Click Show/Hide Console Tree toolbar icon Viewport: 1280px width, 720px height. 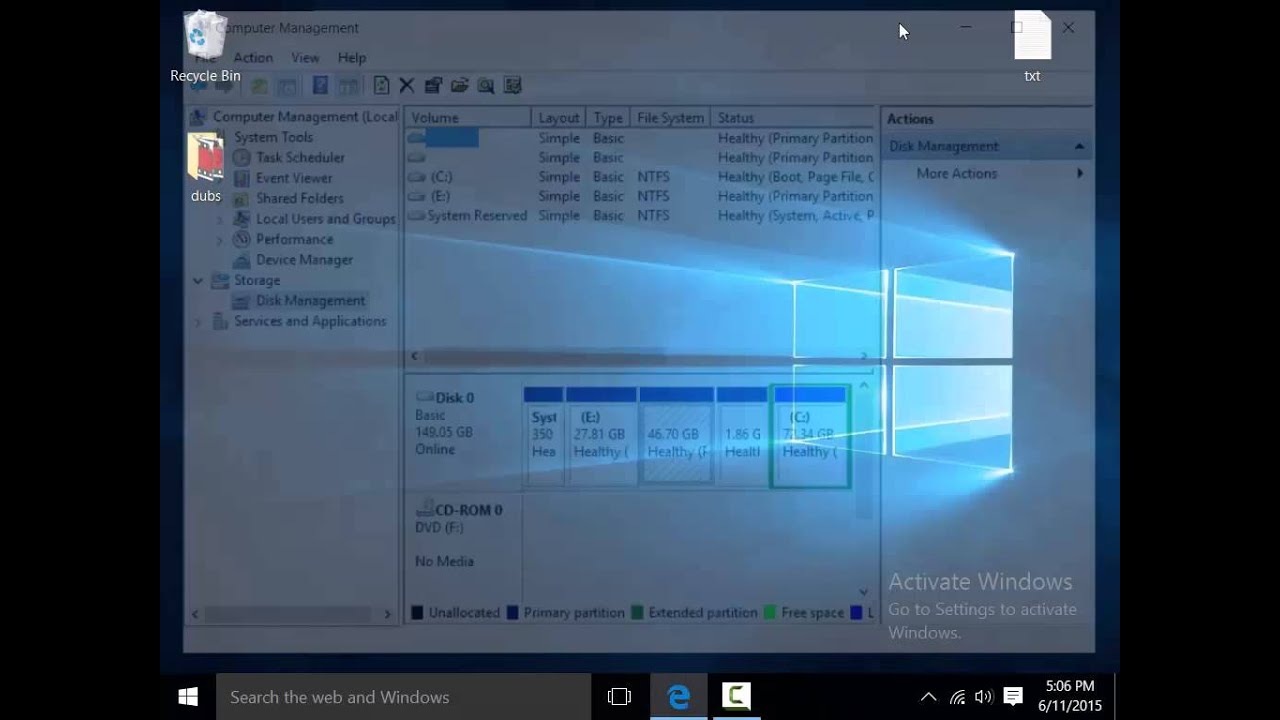coord(287,86)
